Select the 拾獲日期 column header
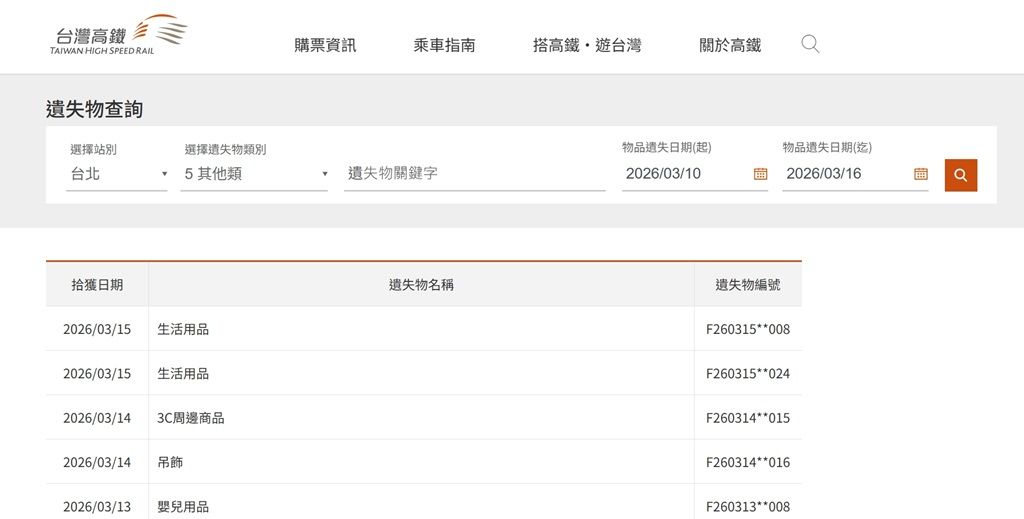The height and width of the screenshot is (519, 1024). click(x=97, y=285)
